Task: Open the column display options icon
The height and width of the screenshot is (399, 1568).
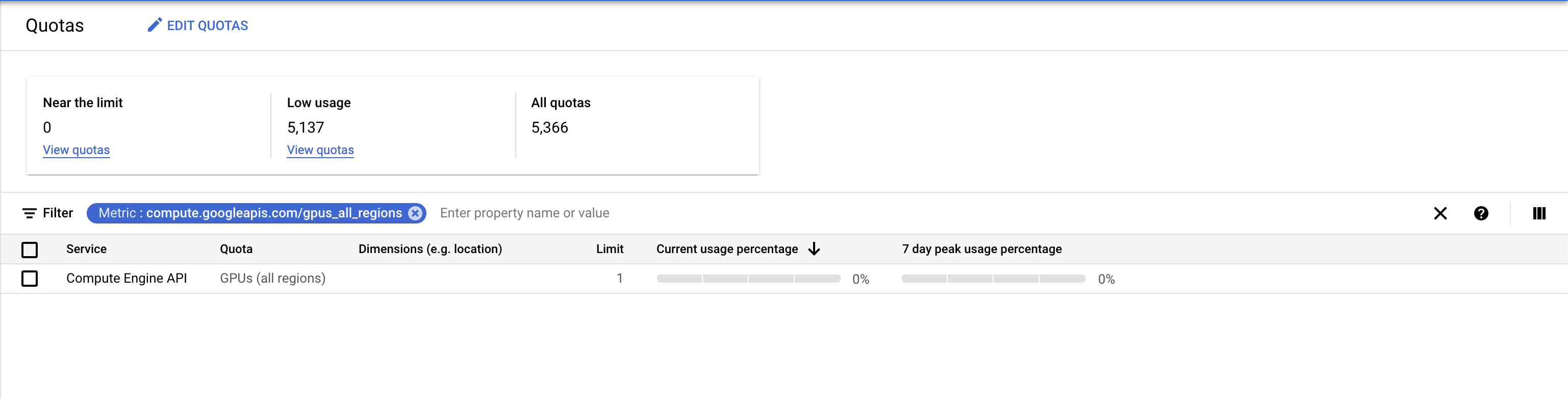Action: [1539, 213]
